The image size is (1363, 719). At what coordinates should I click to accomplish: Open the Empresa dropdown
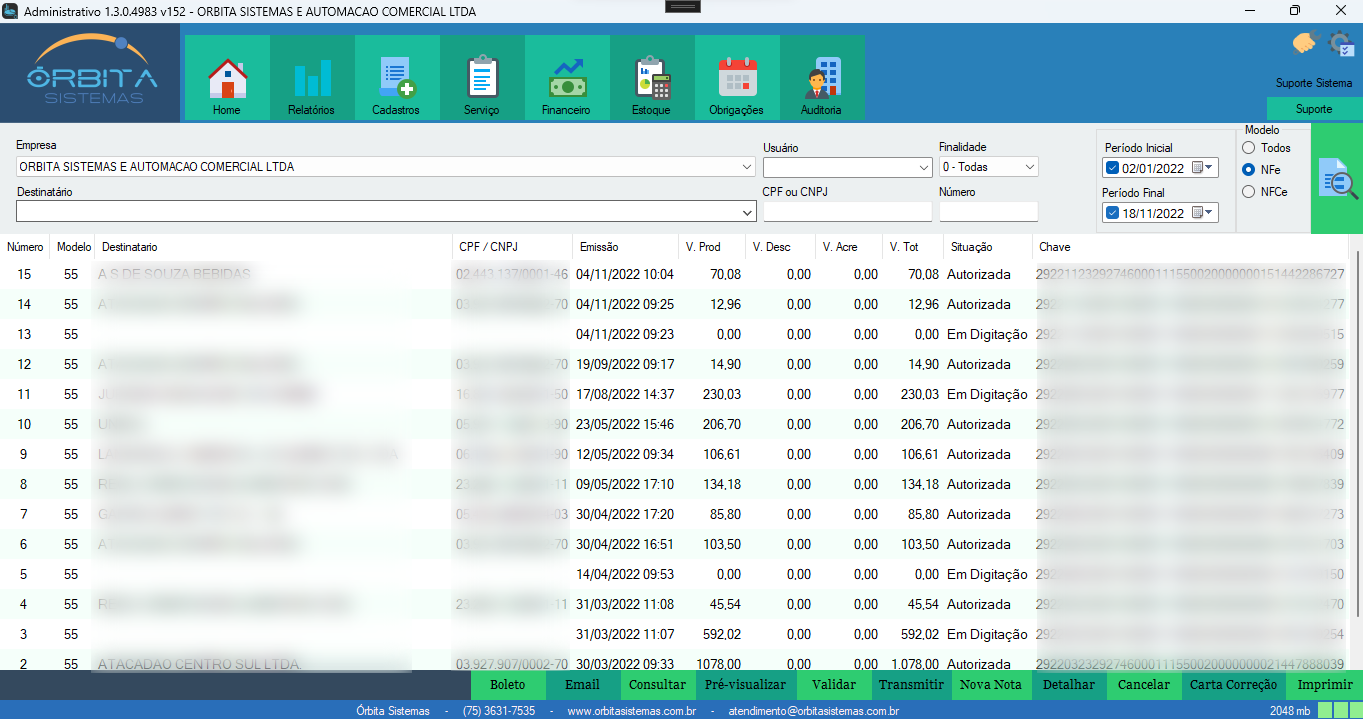click(746, 167)
